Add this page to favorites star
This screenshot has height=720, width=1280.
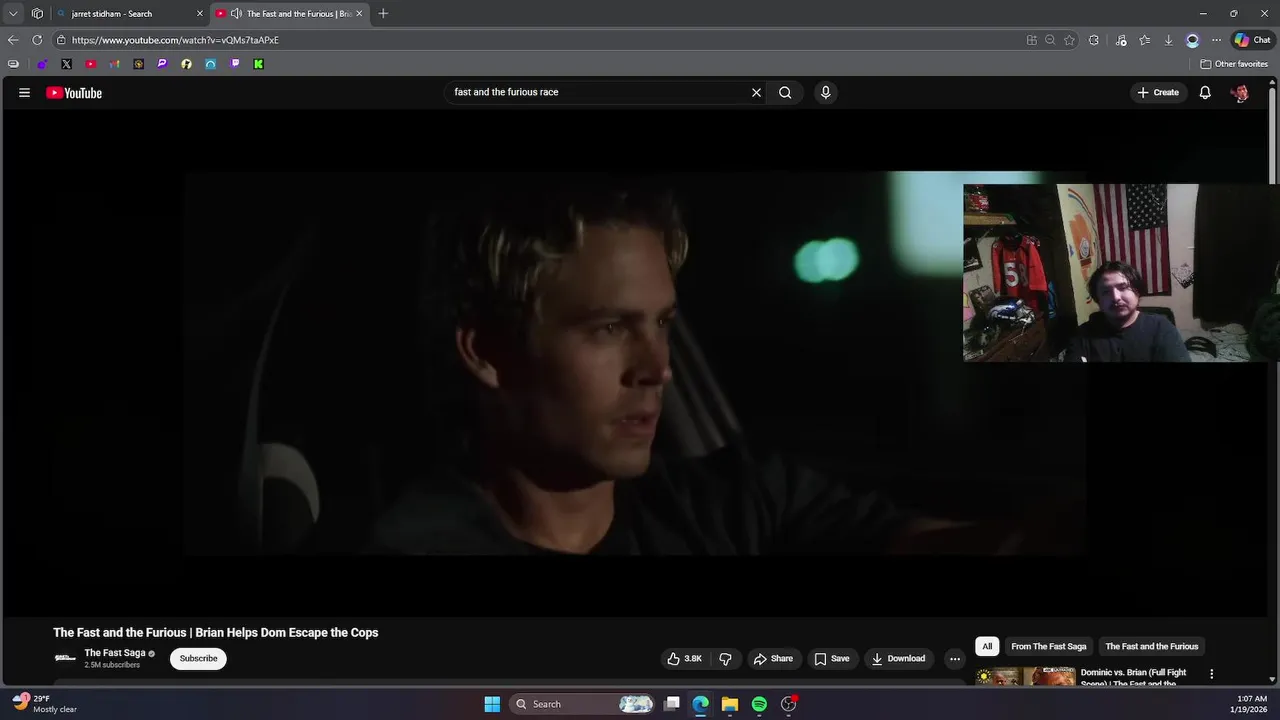pos(1069,40)
